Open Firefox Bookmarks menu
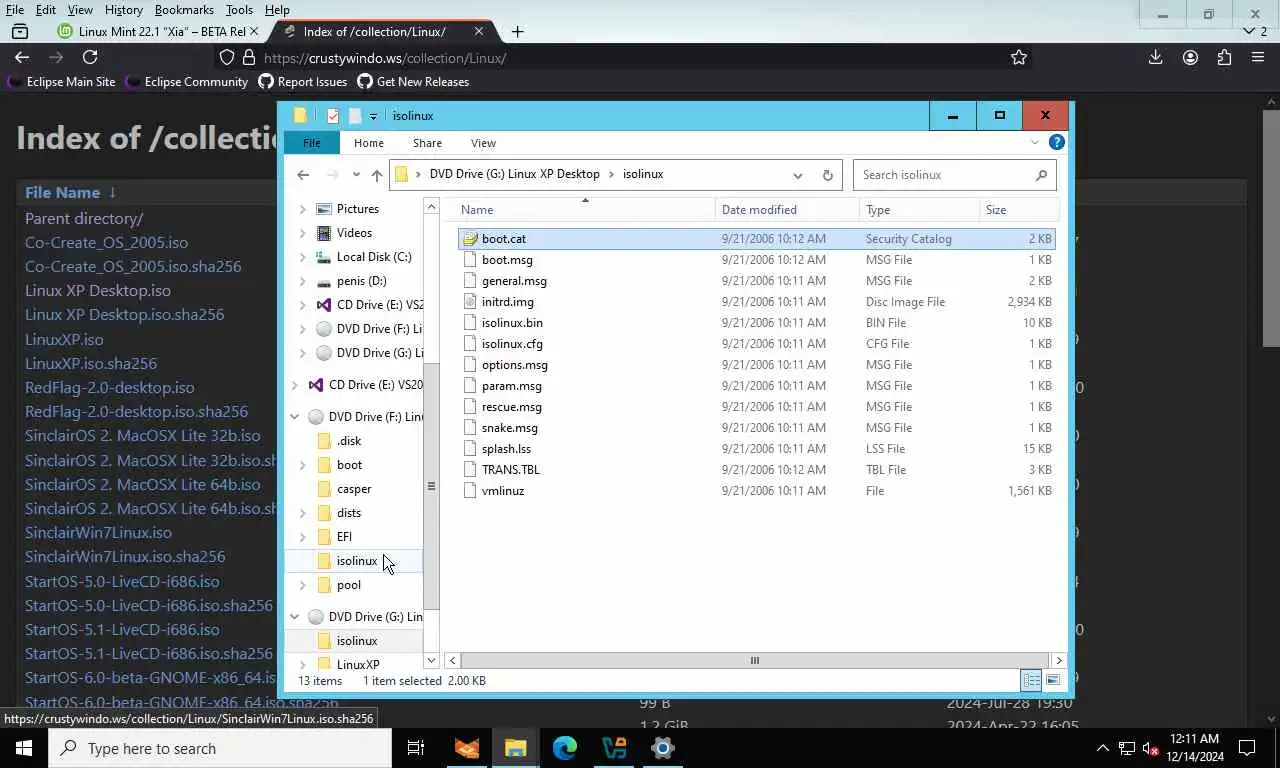The width and height of the screenshot is (1280, 768). tap(184, 10)
